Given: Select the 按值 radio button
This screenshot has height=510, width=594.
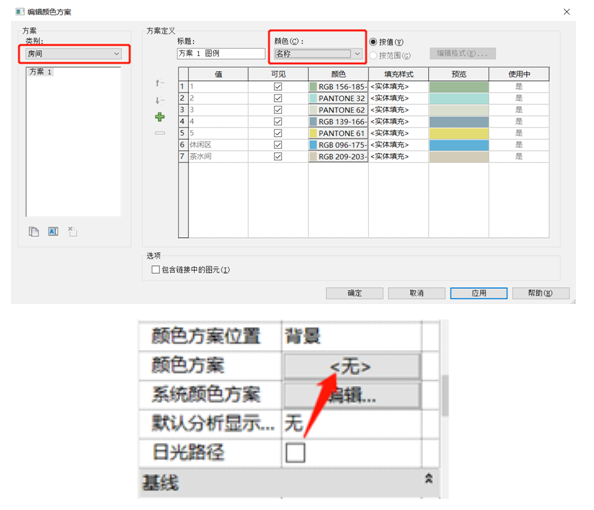Looking at the screenshot, I should point(373,42).
